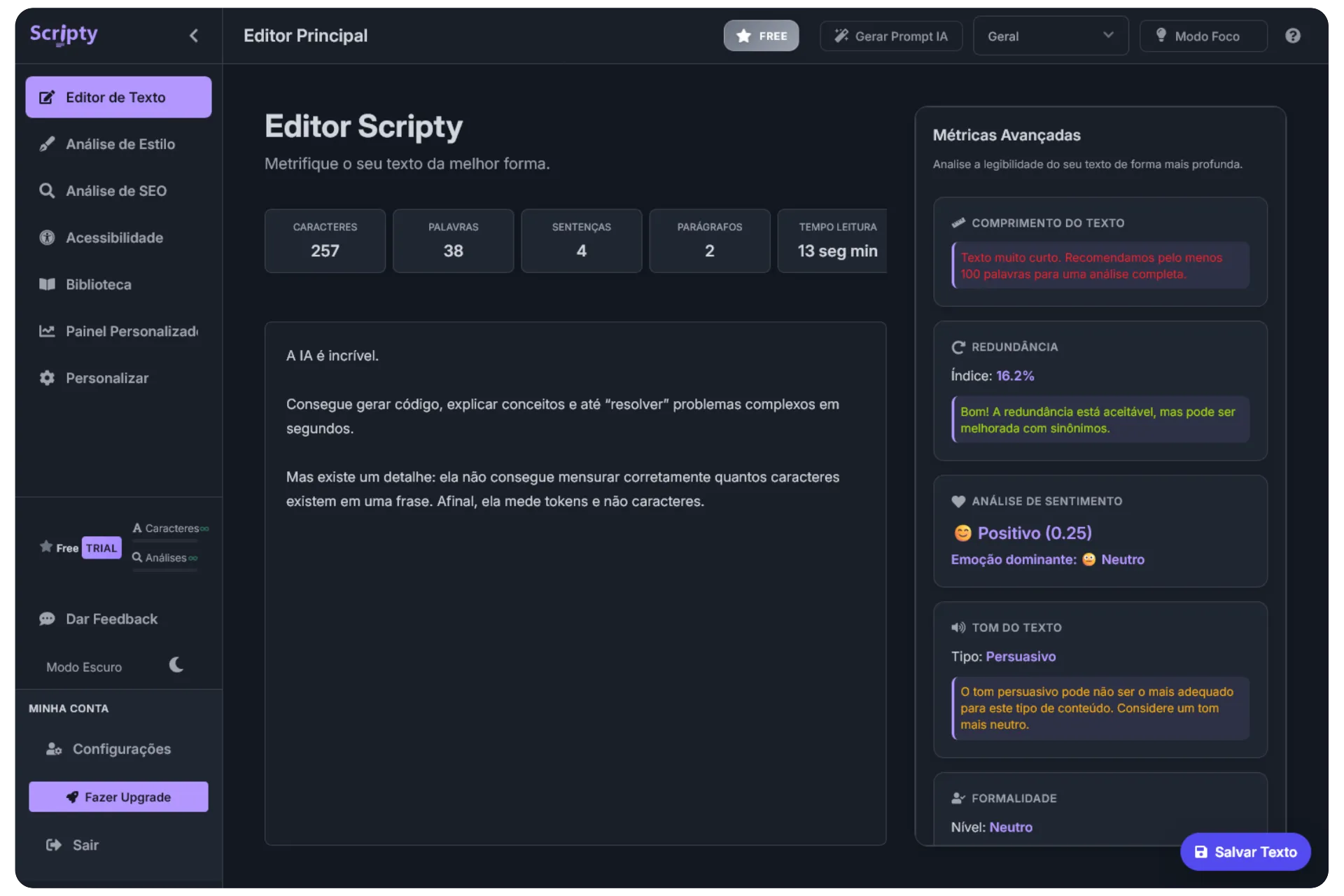The width and height of the screenshot is (1344, 896).
Task: Open the Painel Personalizado chart icon
Action: click(x=47, y=332)
